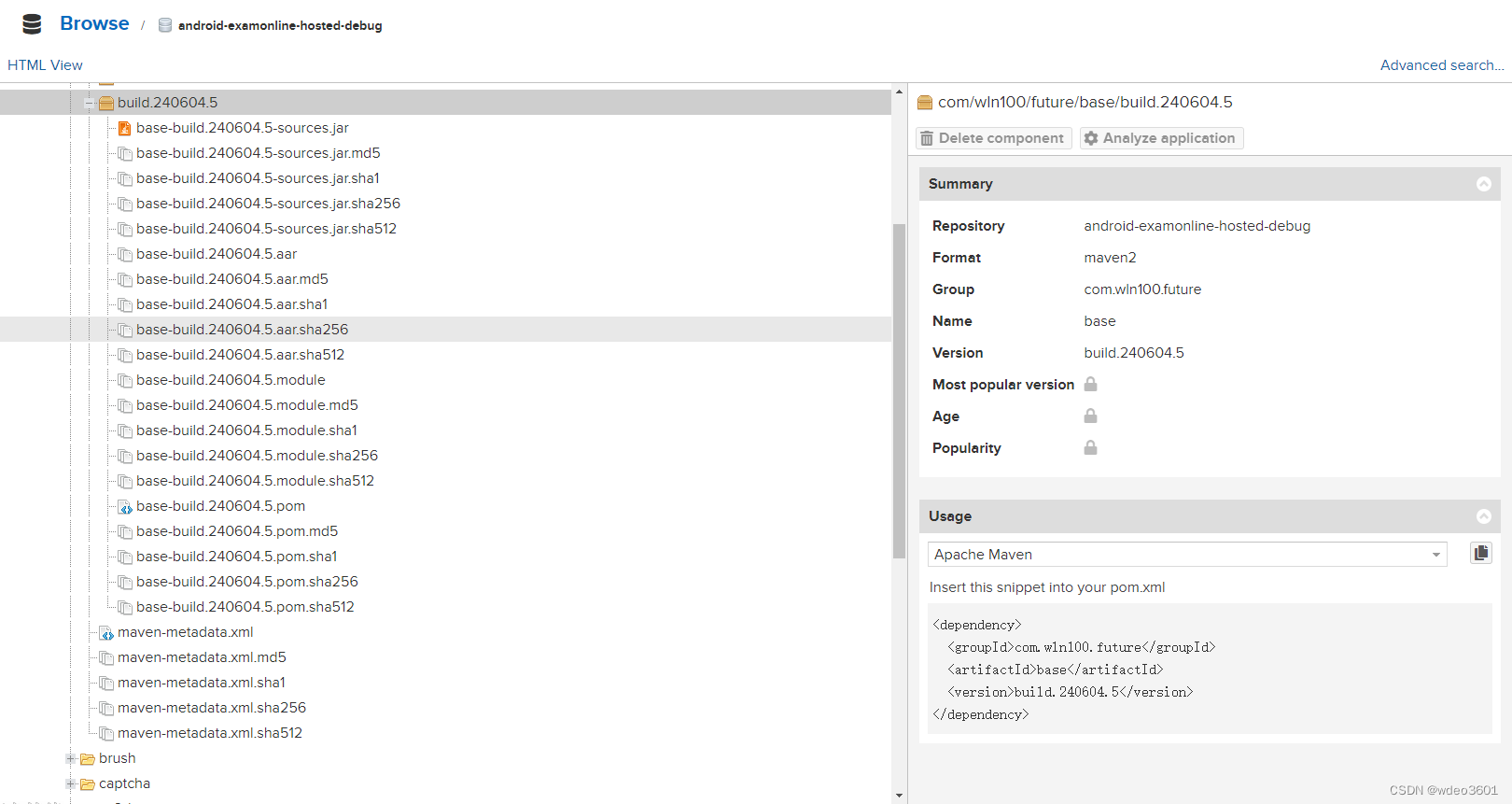Expand the captcha folder node
The width and height of the screenshot is (1512, 804).
[71, 783]
